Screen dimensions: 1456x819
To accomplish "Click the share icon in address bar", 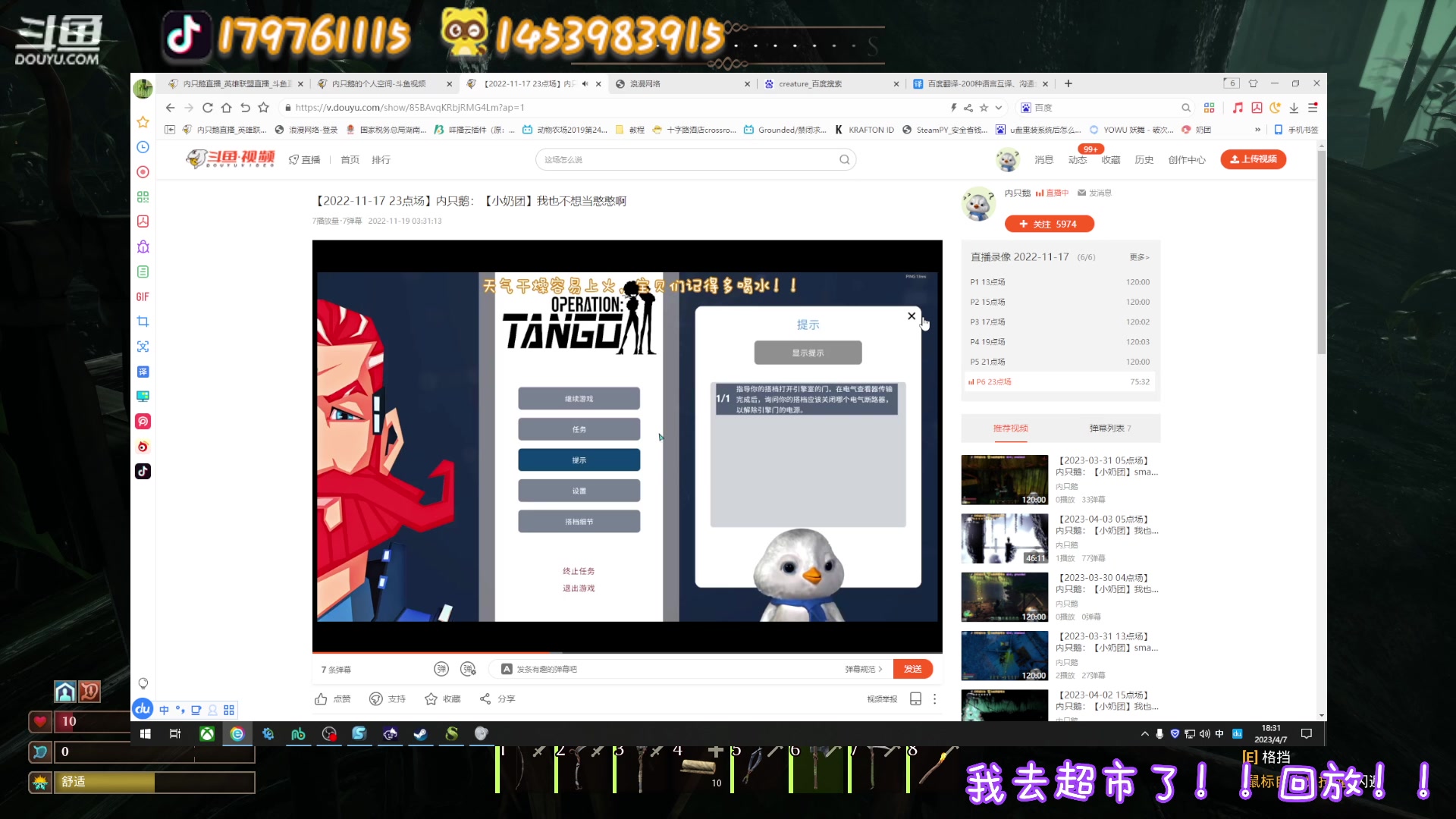I will 968,108.
